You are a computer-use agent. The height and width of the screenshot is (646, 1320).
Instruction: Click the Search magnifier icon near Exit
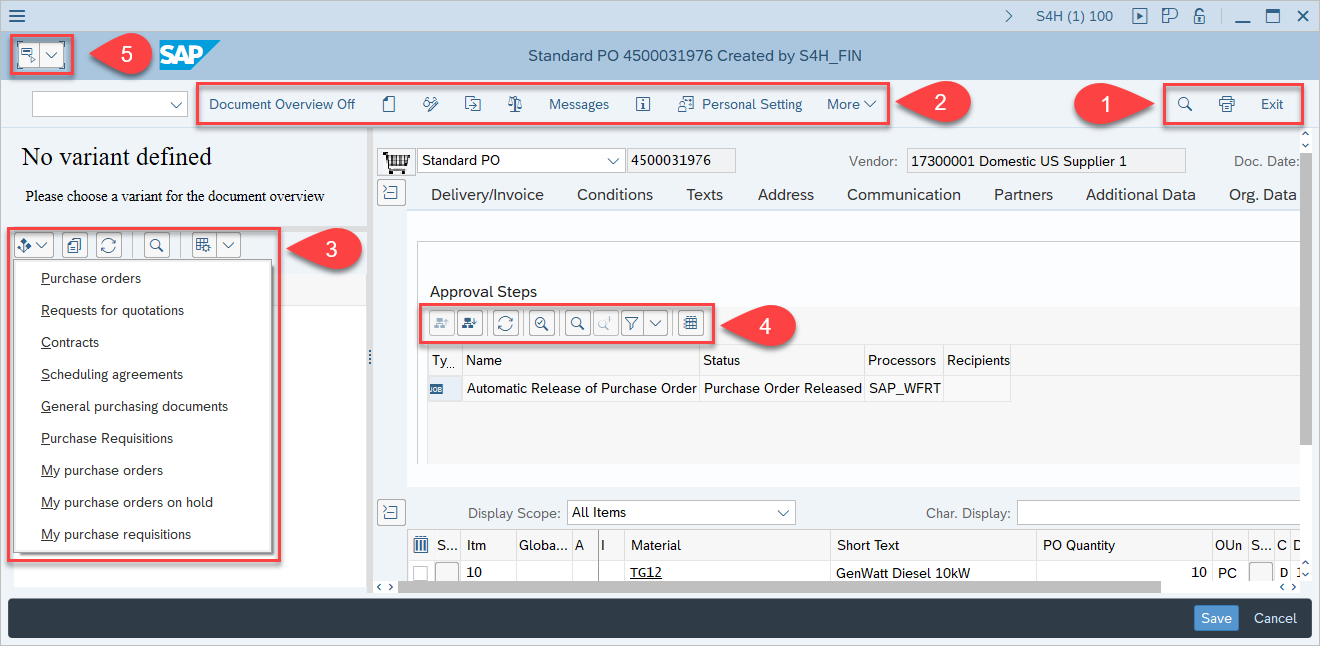1185,104
